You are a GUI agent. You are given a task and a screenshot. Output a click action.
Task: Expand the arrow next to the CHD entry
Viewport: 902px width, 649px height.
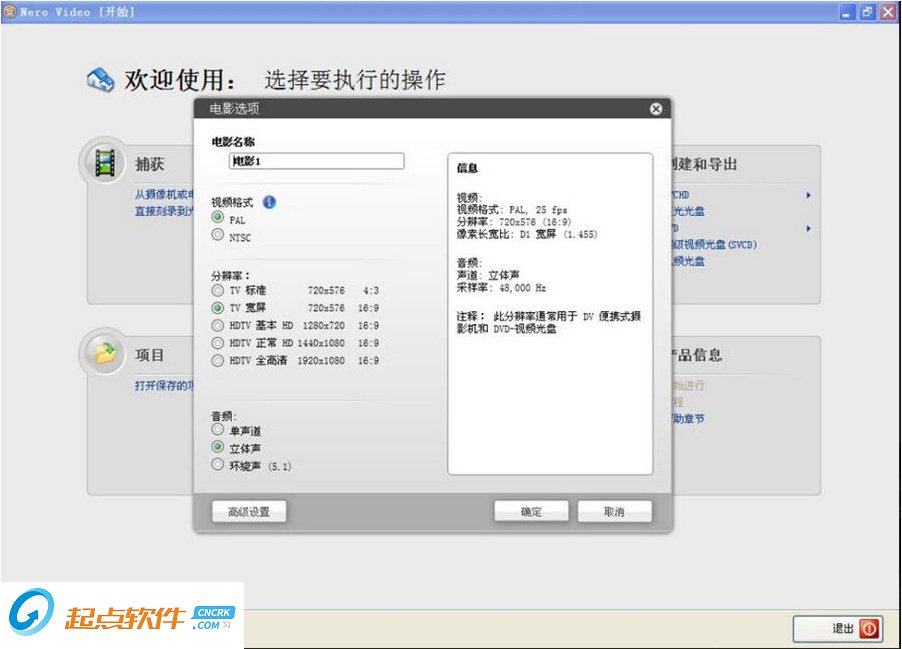(808, 196)
